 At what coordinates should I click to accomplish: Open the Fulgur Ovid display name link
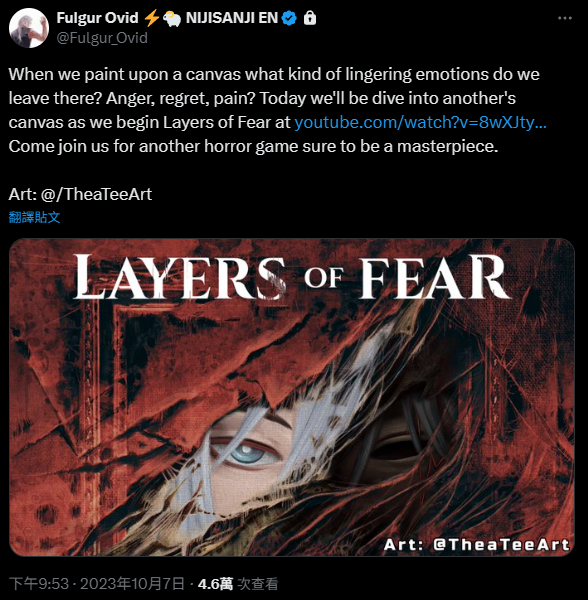click(97, 18)
